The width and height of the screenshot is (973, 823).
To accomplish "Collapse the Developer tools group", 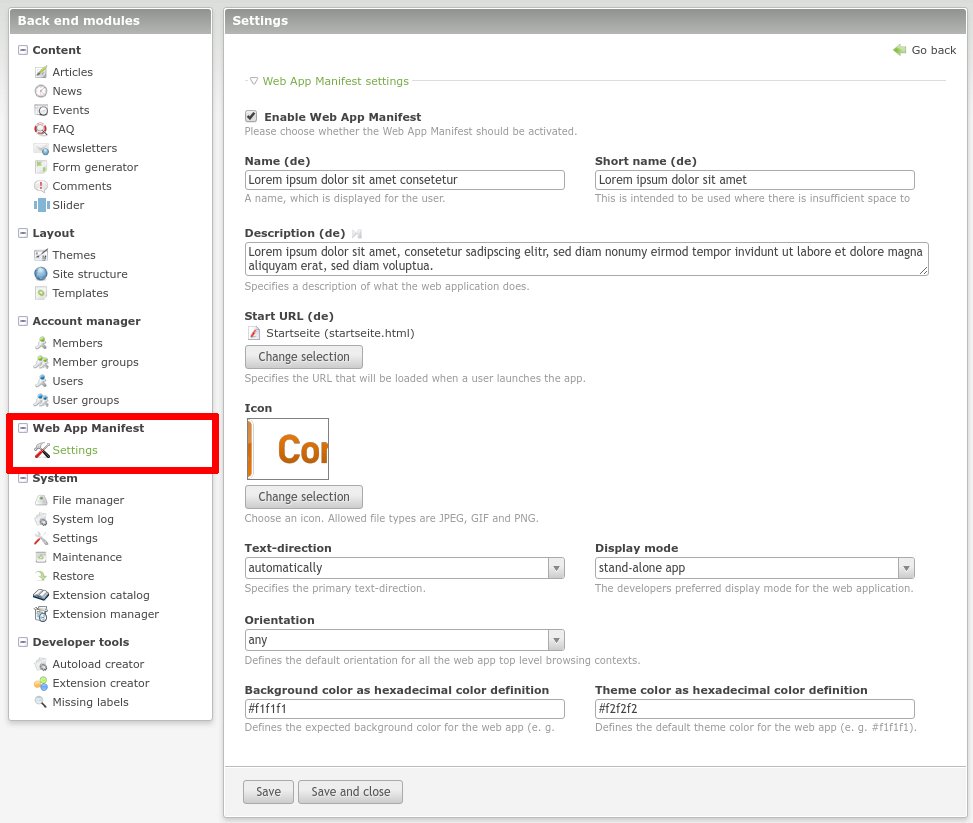I will coord(23,642).
